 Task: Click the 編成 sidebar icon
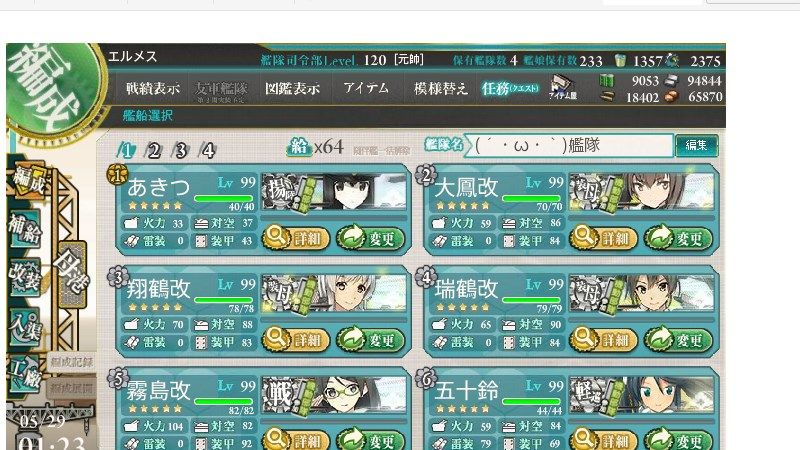coord(29,180)
